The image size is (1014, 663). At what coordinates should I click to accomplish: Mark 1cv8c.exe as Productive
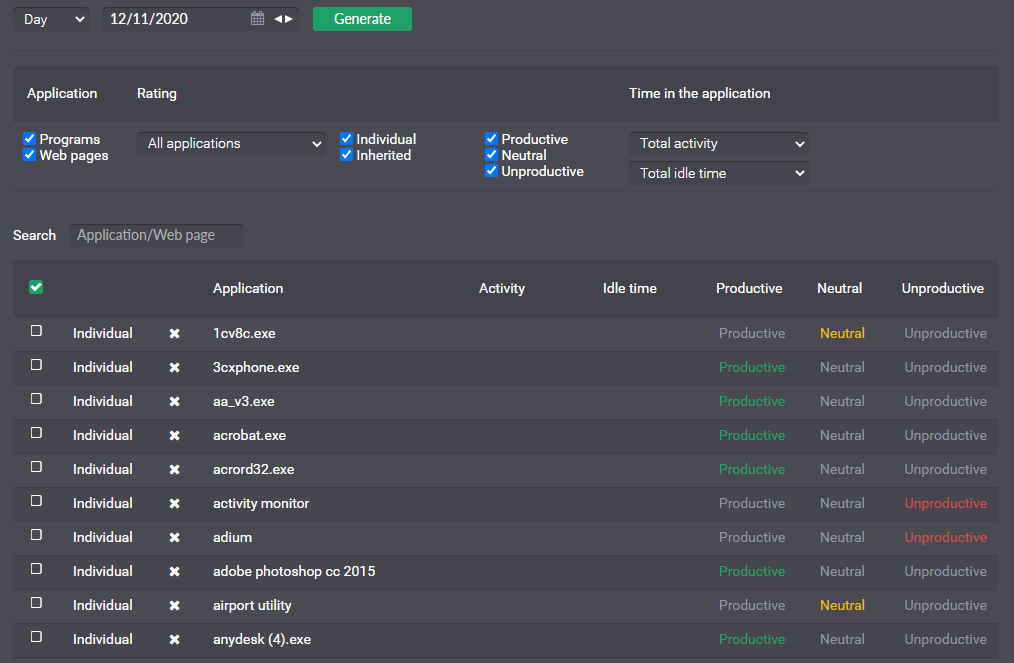(752, 334)
